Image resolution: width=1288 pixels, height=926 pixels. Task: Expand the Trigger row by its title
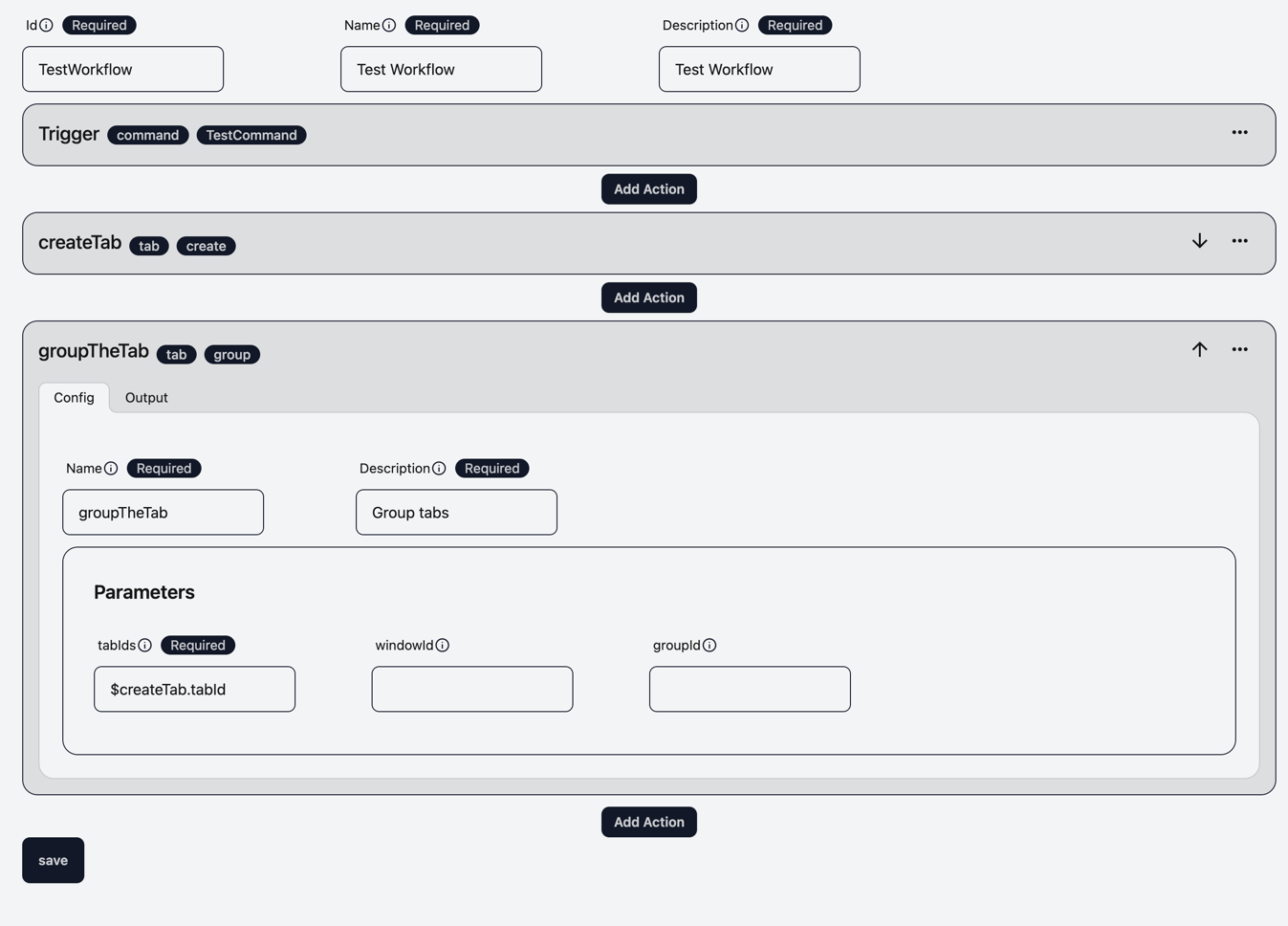tap(69, 134)
